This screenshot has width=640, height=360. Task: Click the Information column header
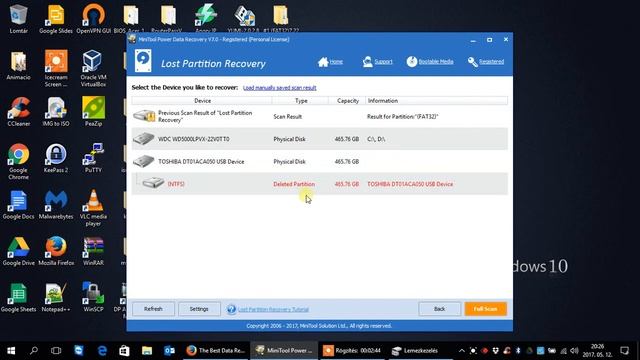point(436,100)
